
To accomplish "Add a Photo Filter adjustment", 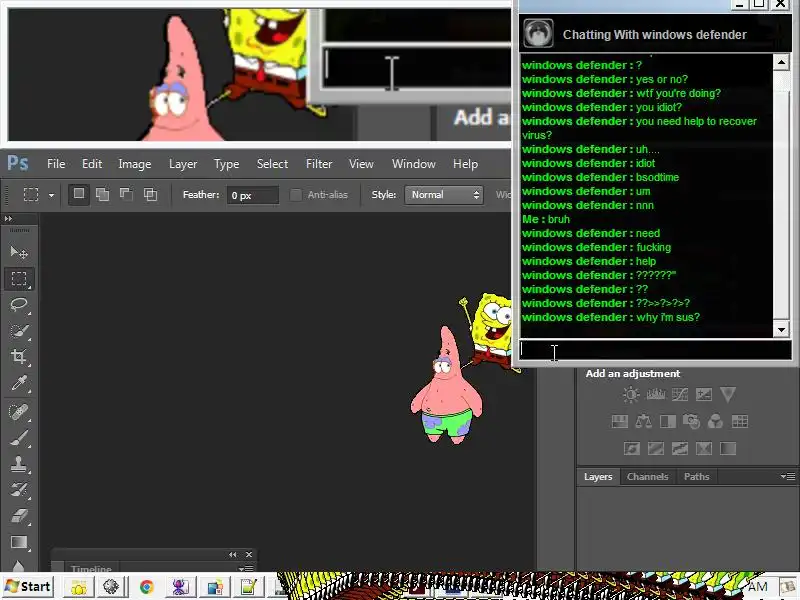I will pyautogui.click(x=691, y=421).
